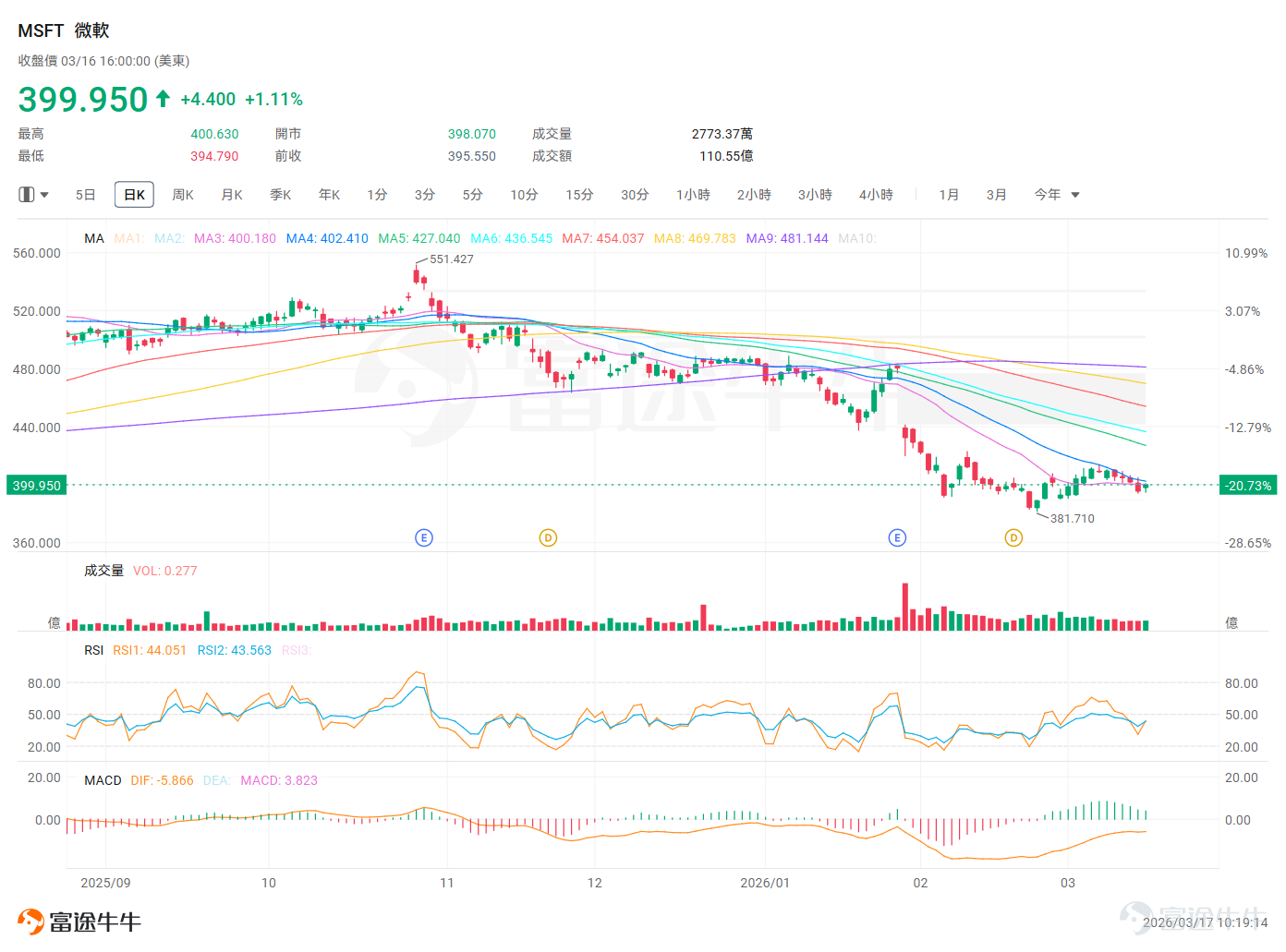The width and height of the screenshot is (1286, 952).
Task: Click the E earnings marker near late January
Action: pyautogui.click(x=897, y=537)
